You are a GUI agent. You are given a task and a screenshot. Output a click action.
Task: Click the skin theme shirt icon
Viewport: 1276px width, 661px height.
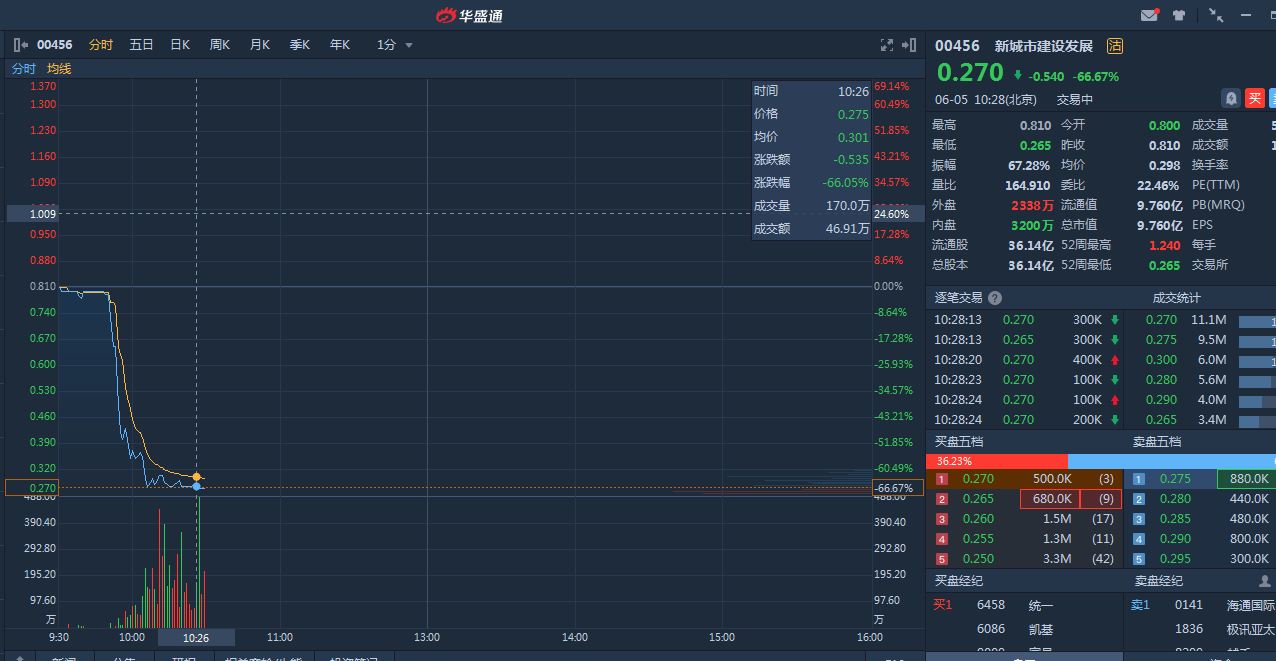pos(1179,15)
